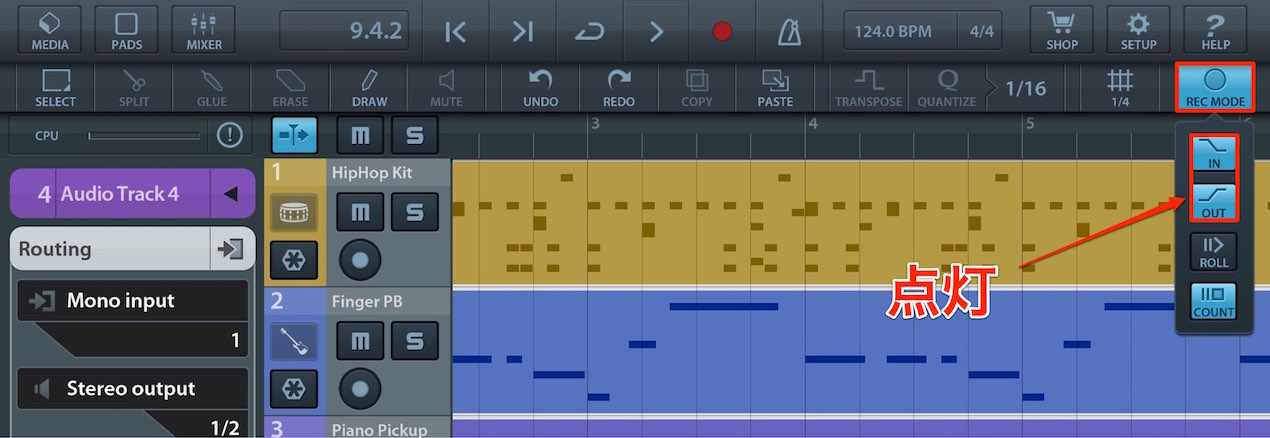Screen dimensions: 1270x438
Task: Toggle pre-ROLL record option
Action: coord(1214,251)
